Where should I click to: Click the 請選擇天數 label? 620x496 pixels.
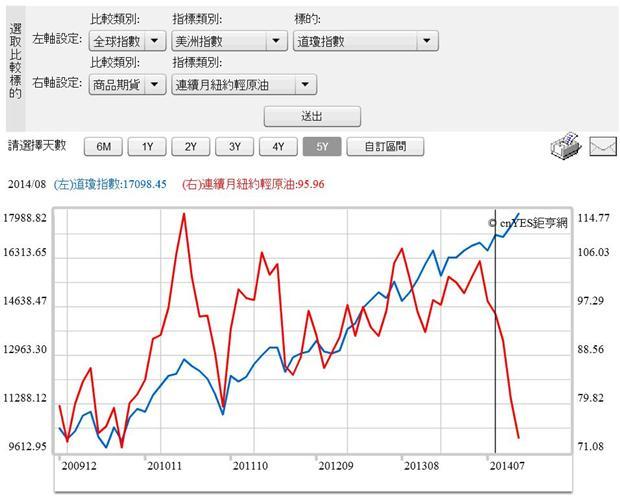(37, 145)
